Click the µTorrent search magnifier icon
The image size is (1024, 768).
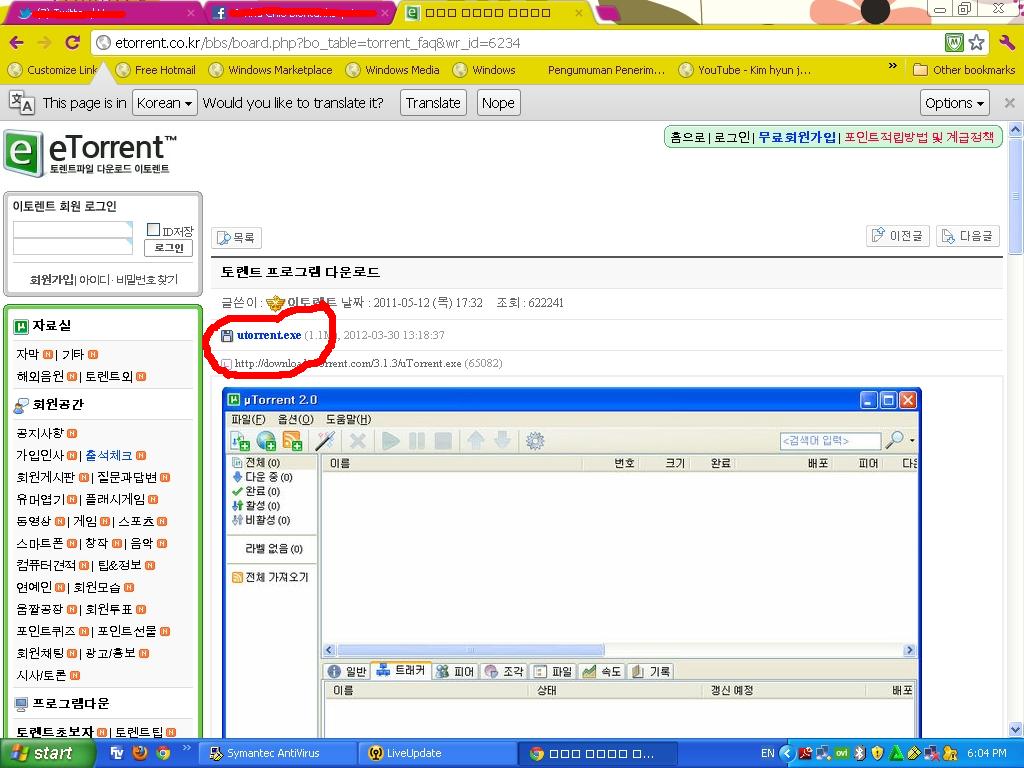pyautogui.click(x=894, y=440)
